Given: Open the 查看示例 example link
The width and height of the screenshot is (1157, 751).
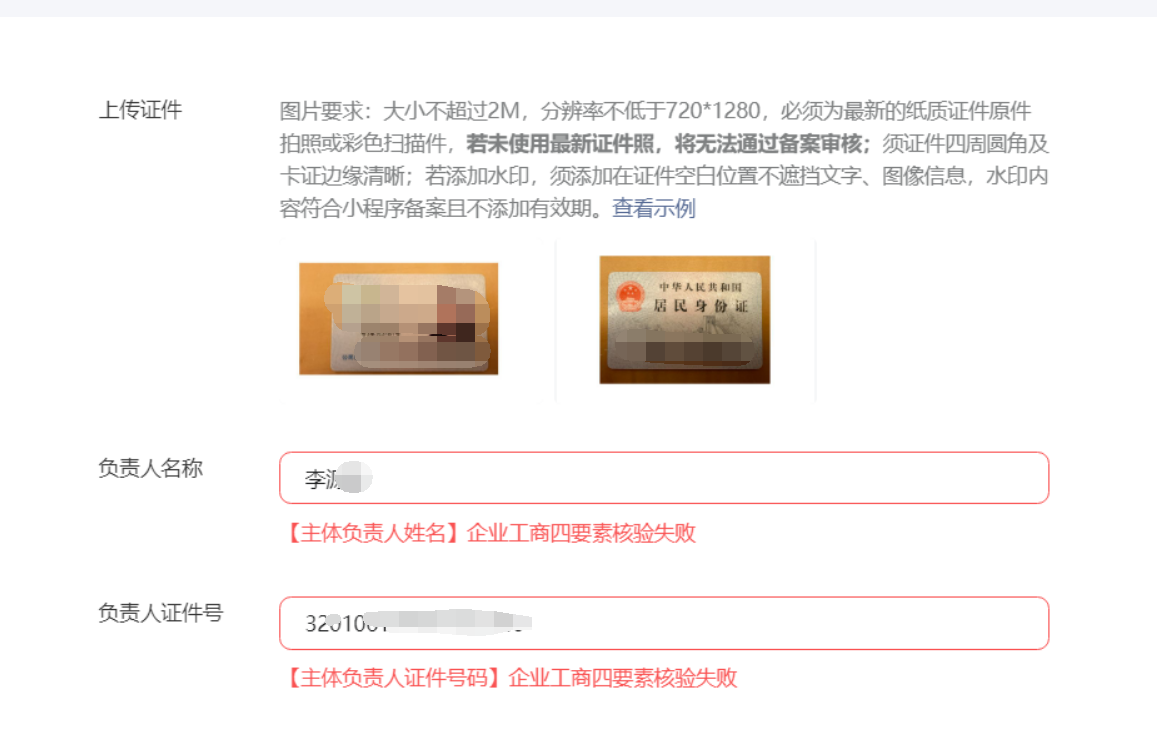Looking at the screenshot, I should point(654,208).
